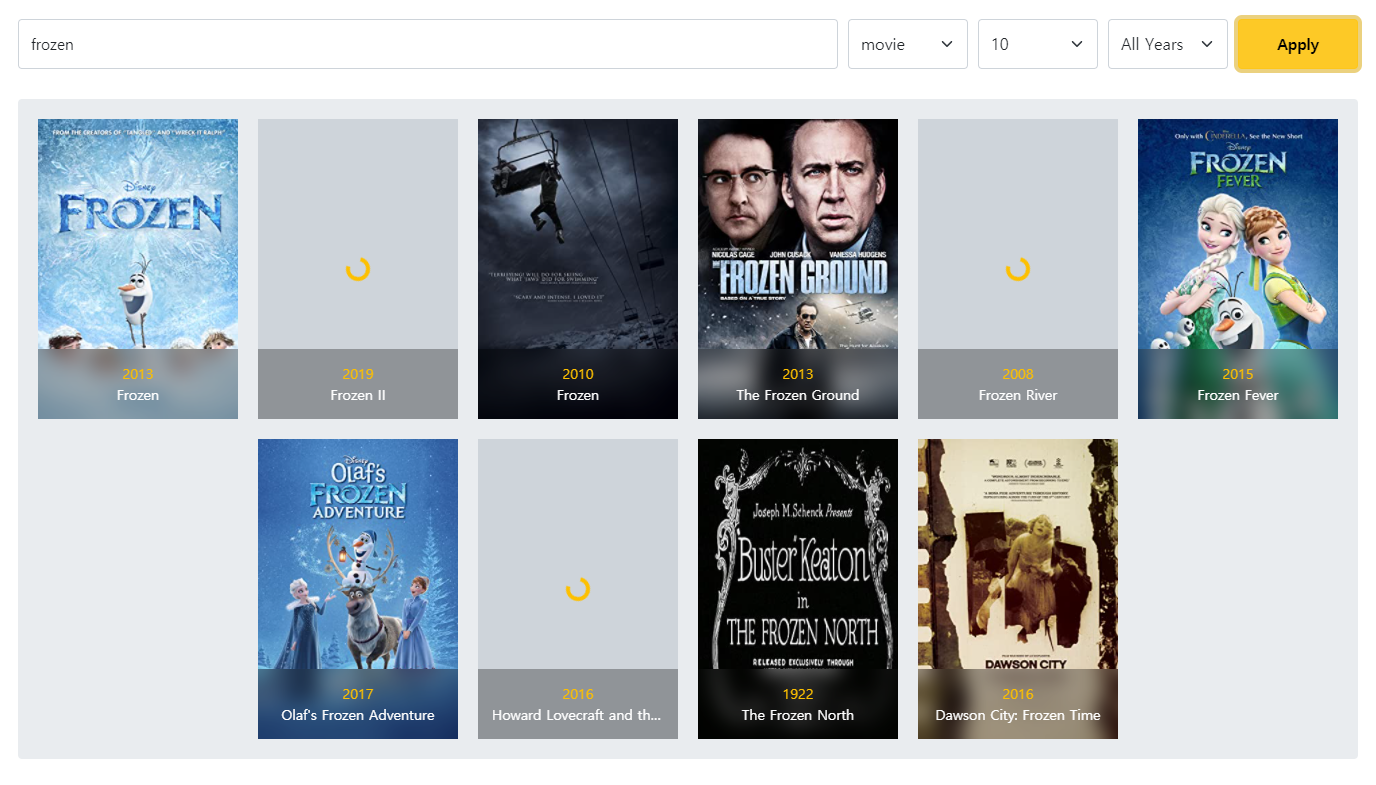Click the loading spinner on the Howard Lovecraft card

[578, 589]
